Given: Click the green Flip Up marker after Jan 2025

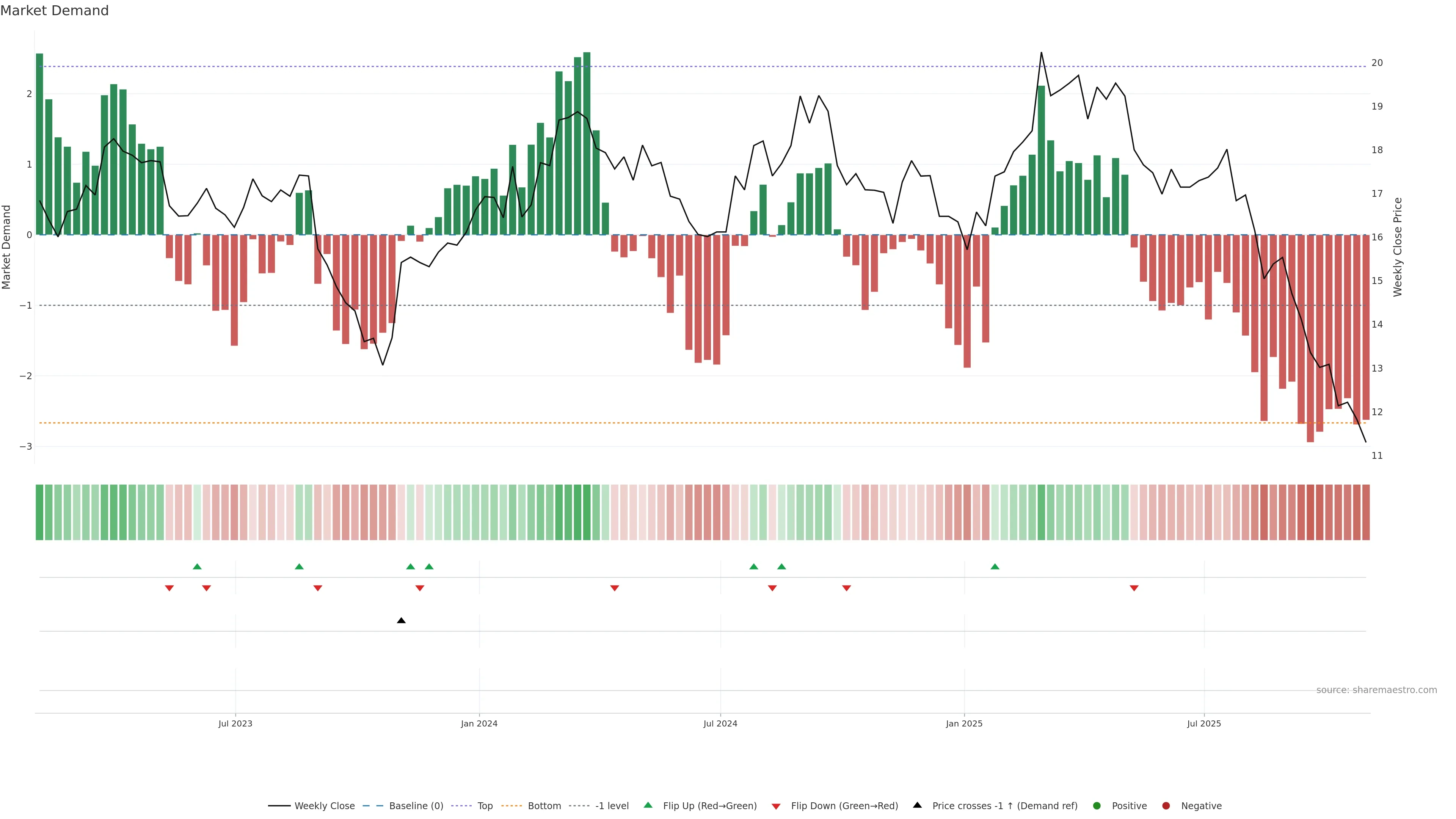Looking at the screenshot, I should pyautogui.click(x=995, y=567).
